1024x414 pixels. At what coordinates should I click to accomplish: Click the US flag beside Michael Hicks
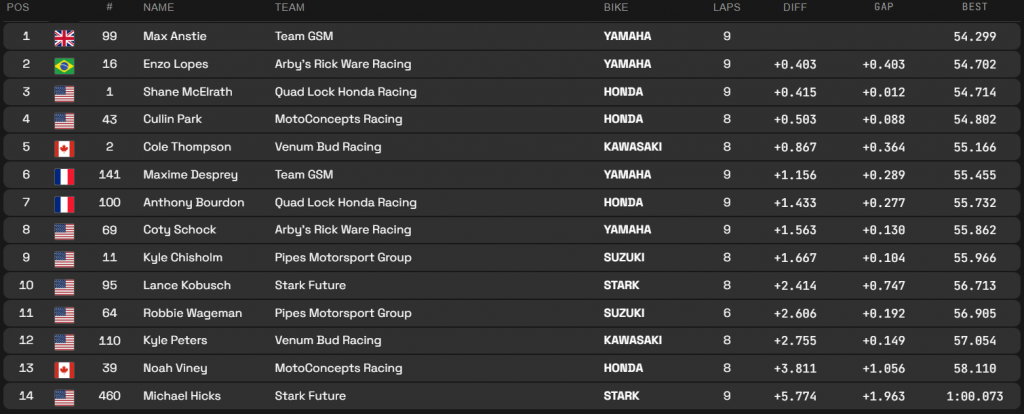[64, 396]
